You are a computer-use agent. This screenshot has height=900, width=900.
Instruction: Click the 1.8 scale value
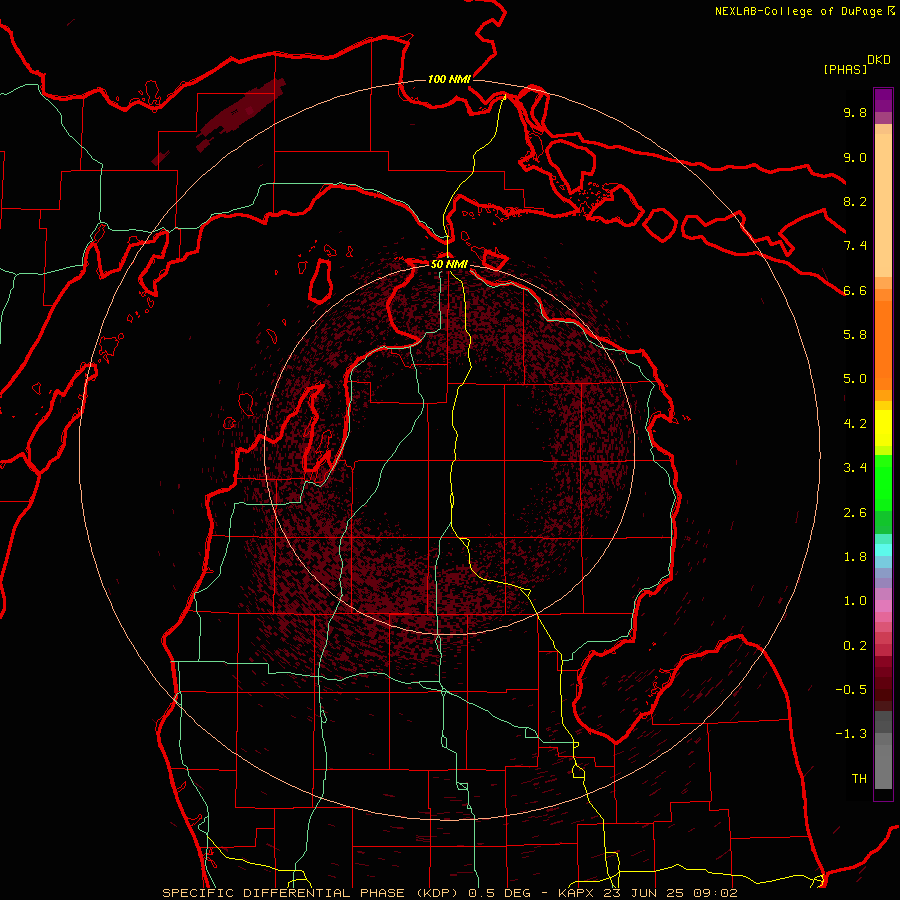pyautogui.click(x=855, y=557)
